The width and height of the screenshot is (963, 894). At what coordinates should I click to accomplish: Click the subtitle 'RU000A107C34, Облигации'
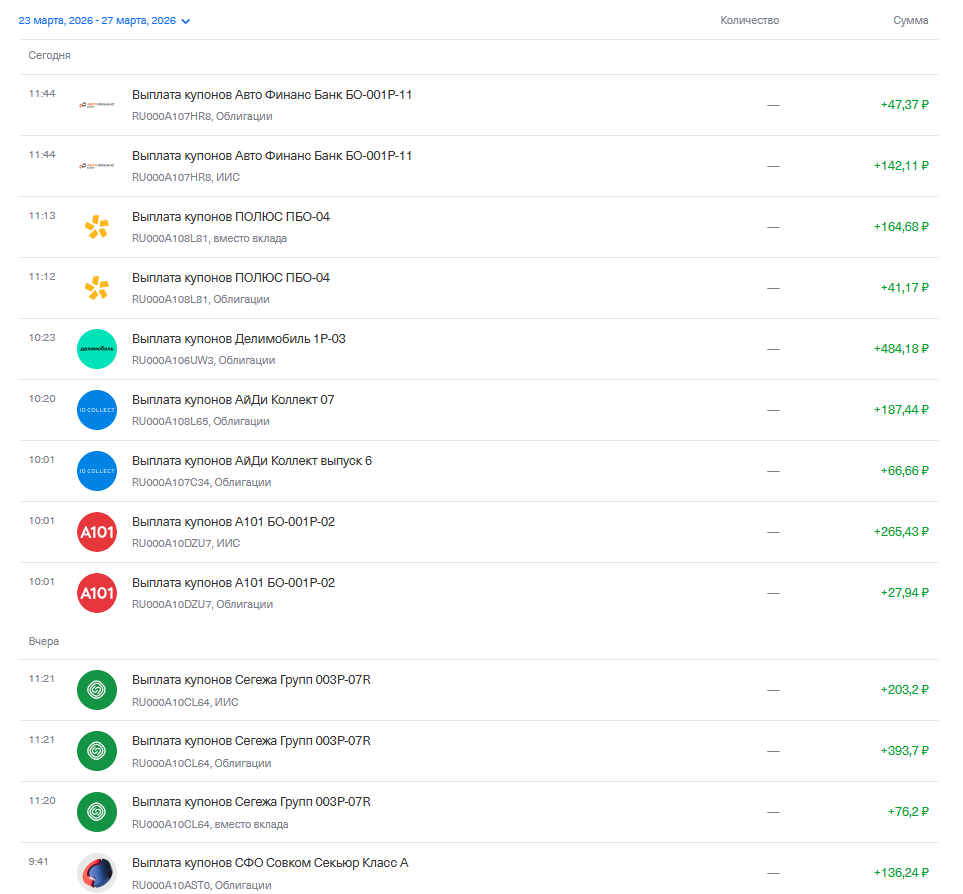click(201, 482)
